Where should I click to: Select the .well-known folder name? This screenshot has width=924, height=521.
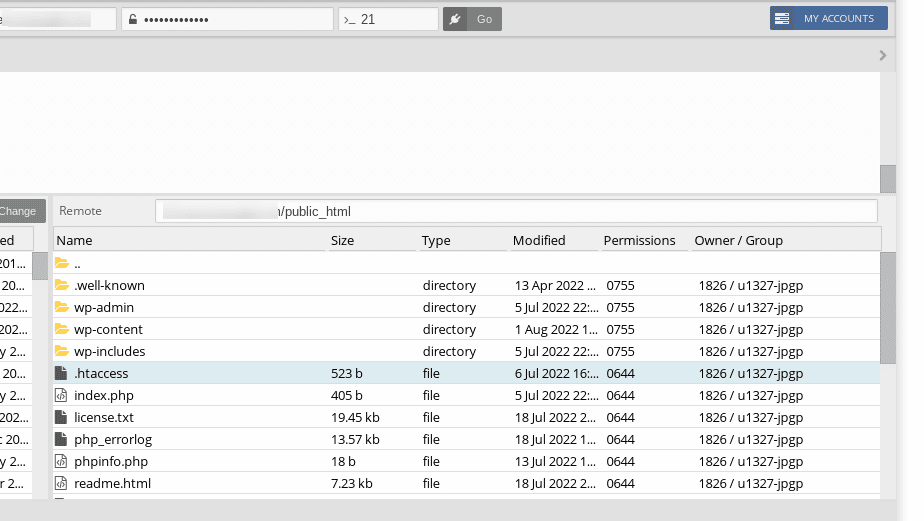click(109, 285)
